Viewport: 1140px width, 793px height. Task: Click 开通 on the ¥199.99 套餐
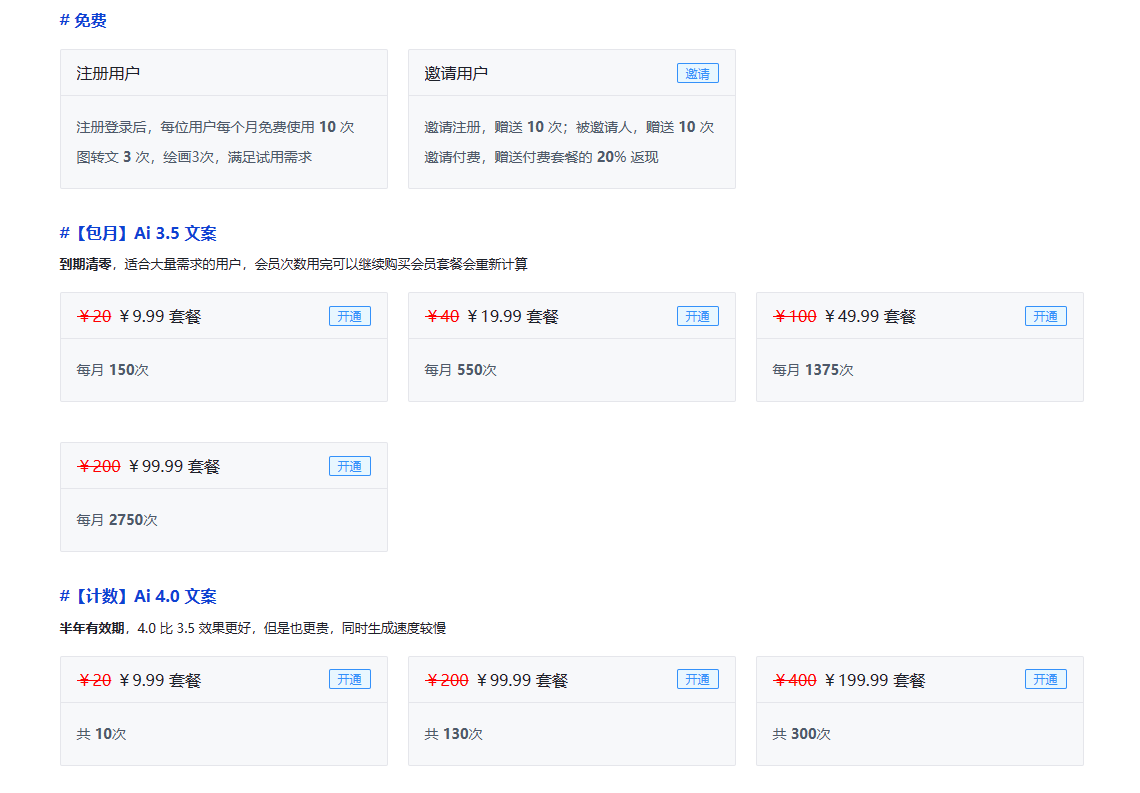[1045, 680]
